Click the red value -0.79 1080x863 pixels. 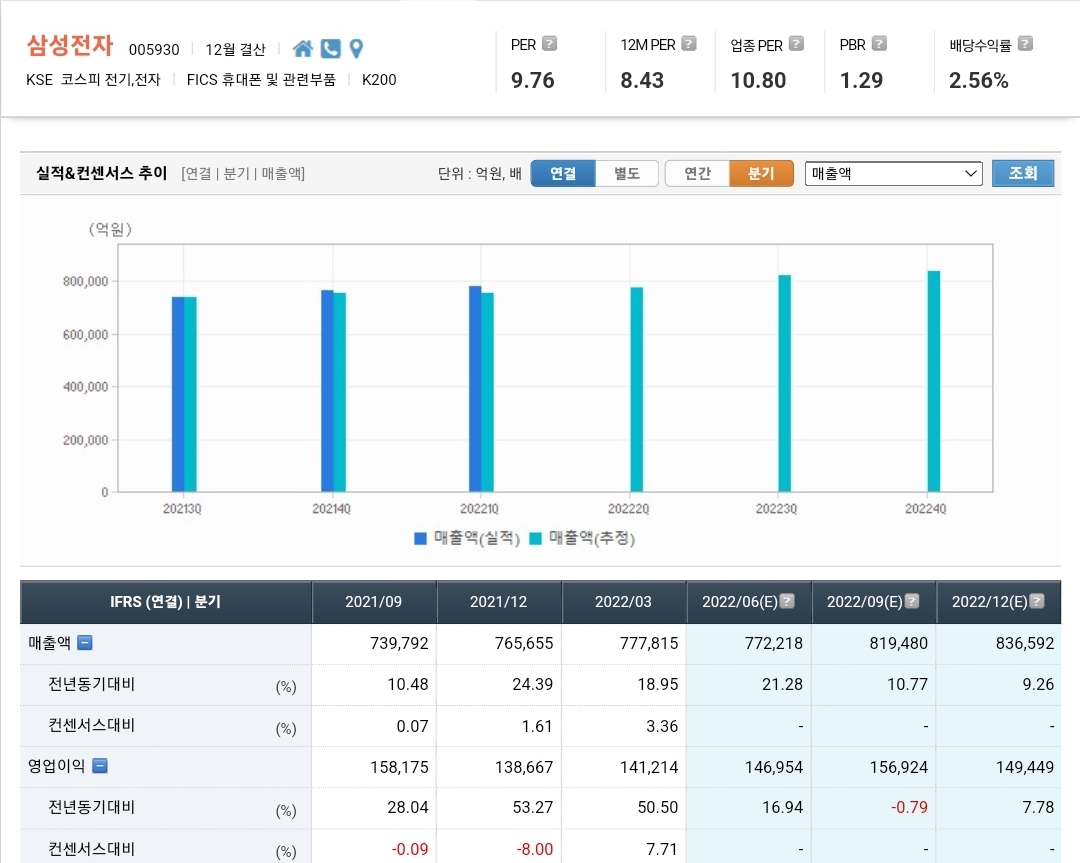909,807
